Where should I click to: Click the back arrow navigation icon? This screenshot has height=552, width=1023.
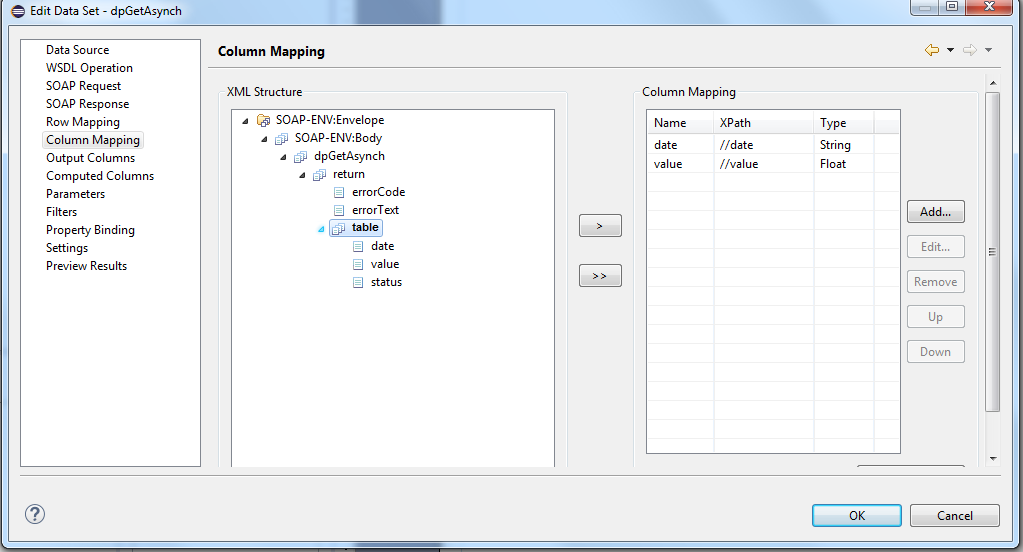click(932, 50)
